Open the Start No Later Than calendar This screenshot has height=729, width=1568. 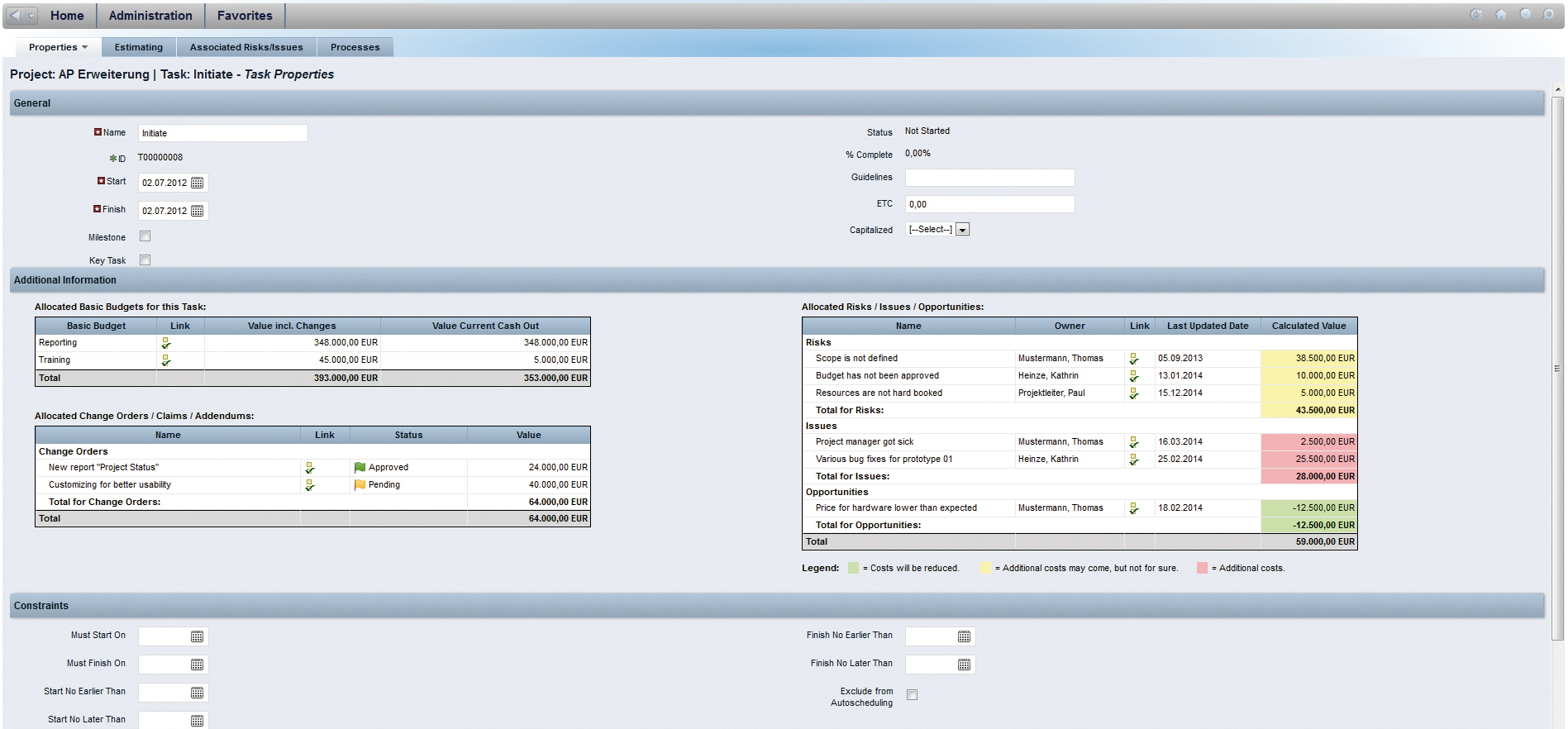tap(198, 721)
